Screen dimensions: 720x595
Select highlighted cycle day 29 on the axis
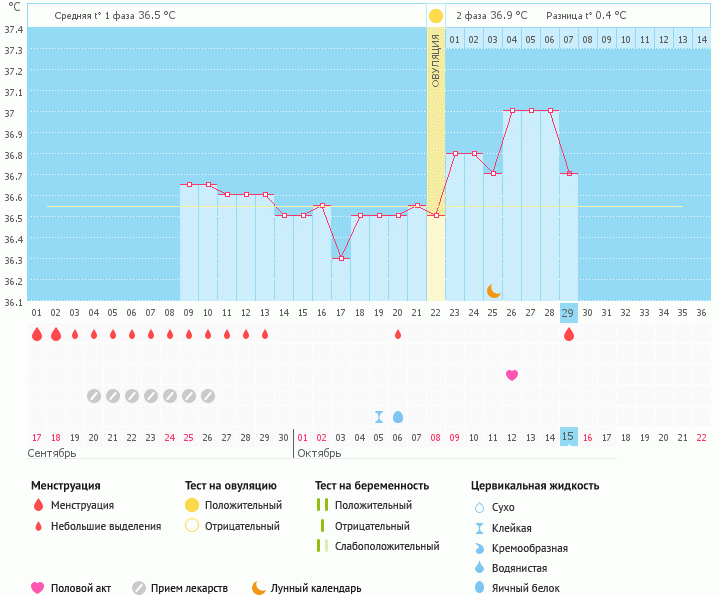coord(569,313)
